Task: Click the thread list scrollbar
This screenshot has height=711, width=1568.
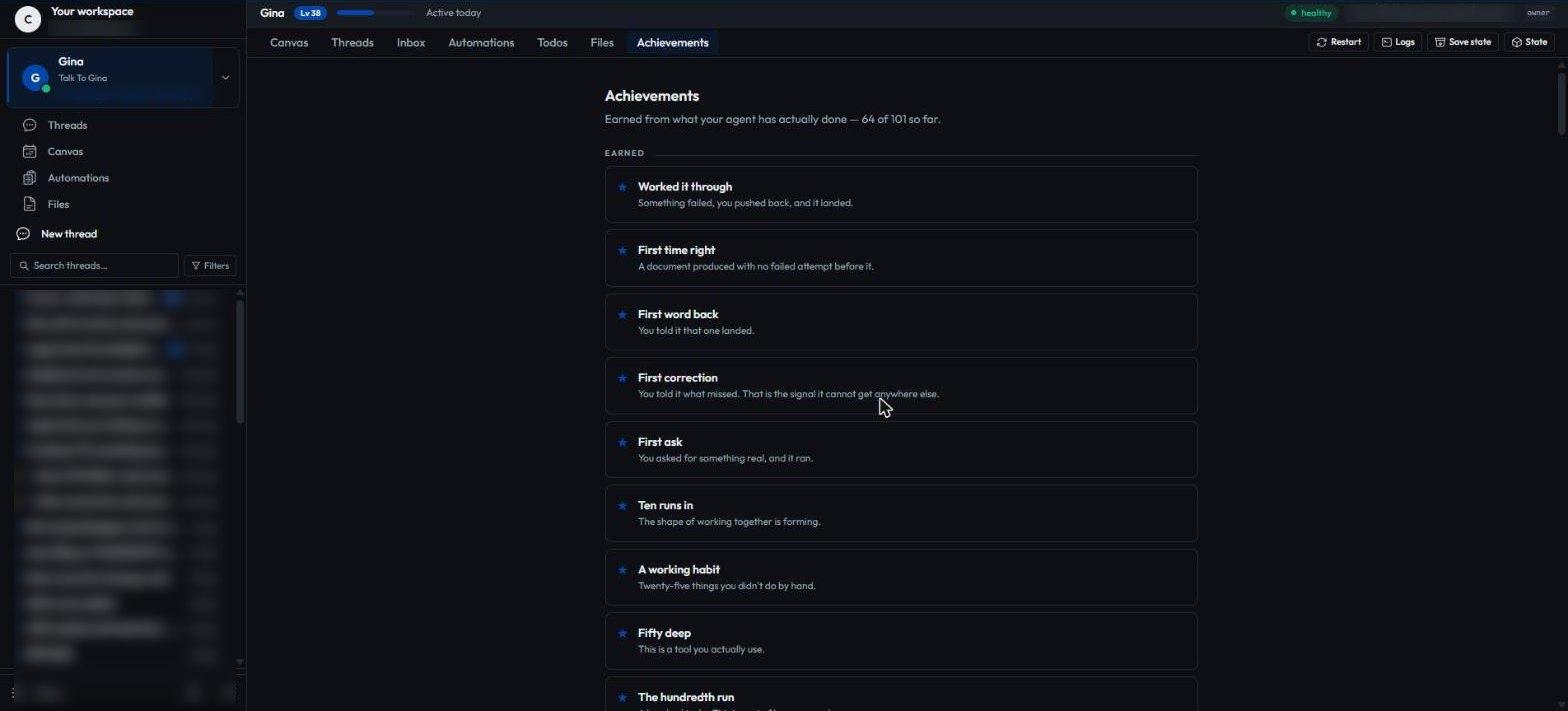Action: coord(239,360)
